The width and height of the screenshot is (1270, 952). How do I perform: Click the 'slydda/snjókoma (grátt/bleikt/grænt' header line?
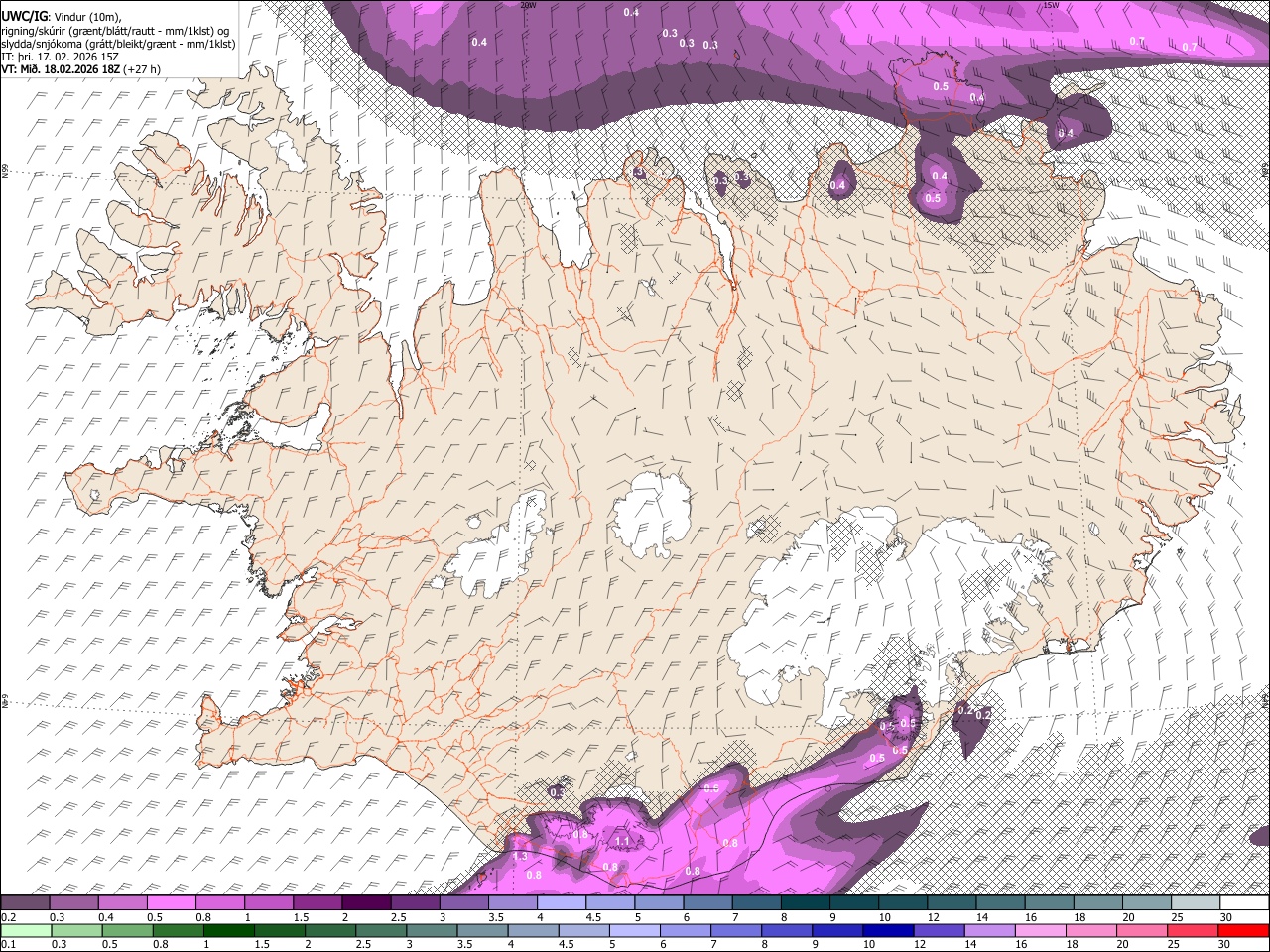click(x=119, y=43)
